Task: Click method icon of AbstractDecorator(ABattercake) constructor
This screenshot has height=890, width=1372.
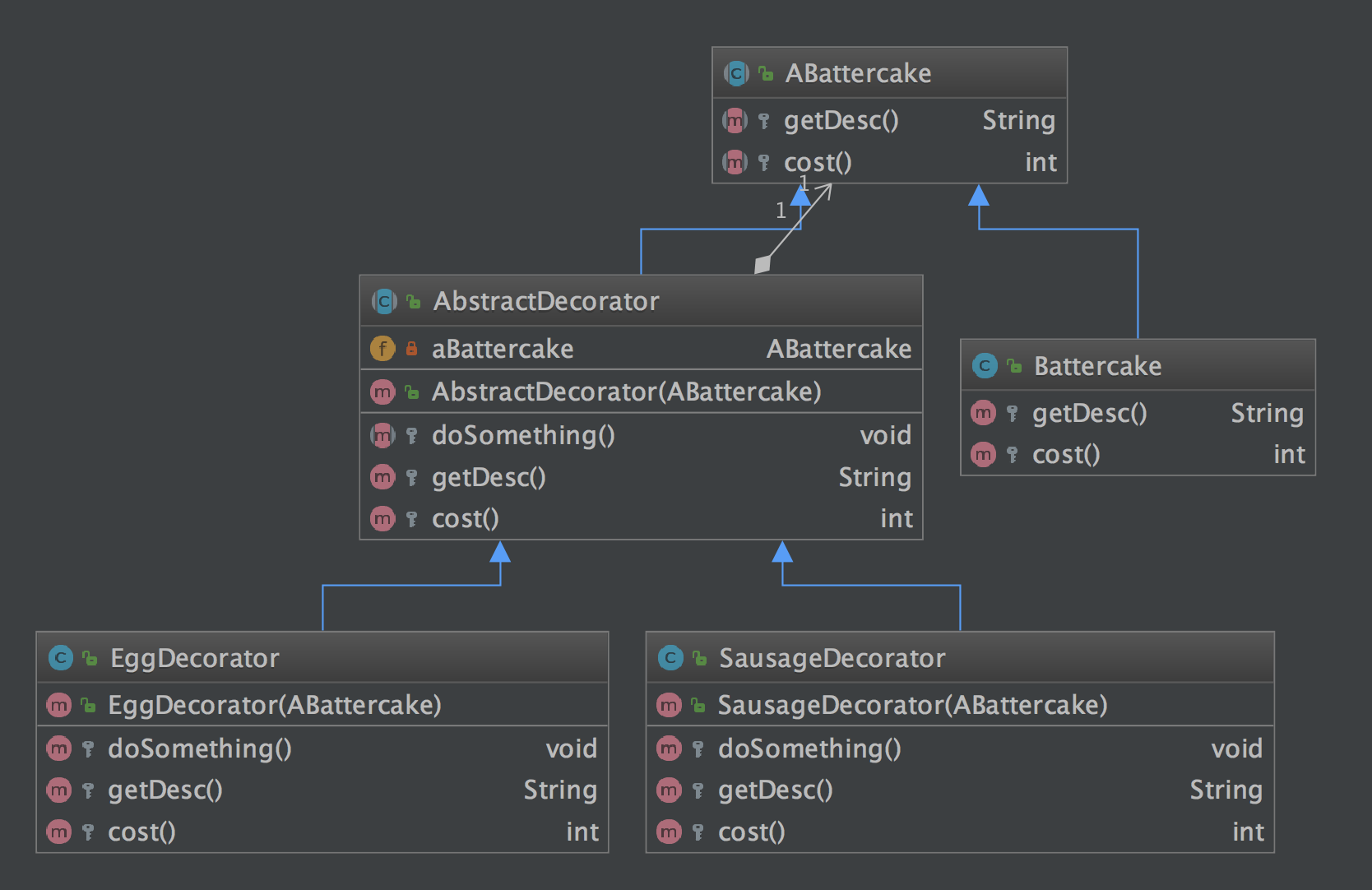Action: (382, 392)
